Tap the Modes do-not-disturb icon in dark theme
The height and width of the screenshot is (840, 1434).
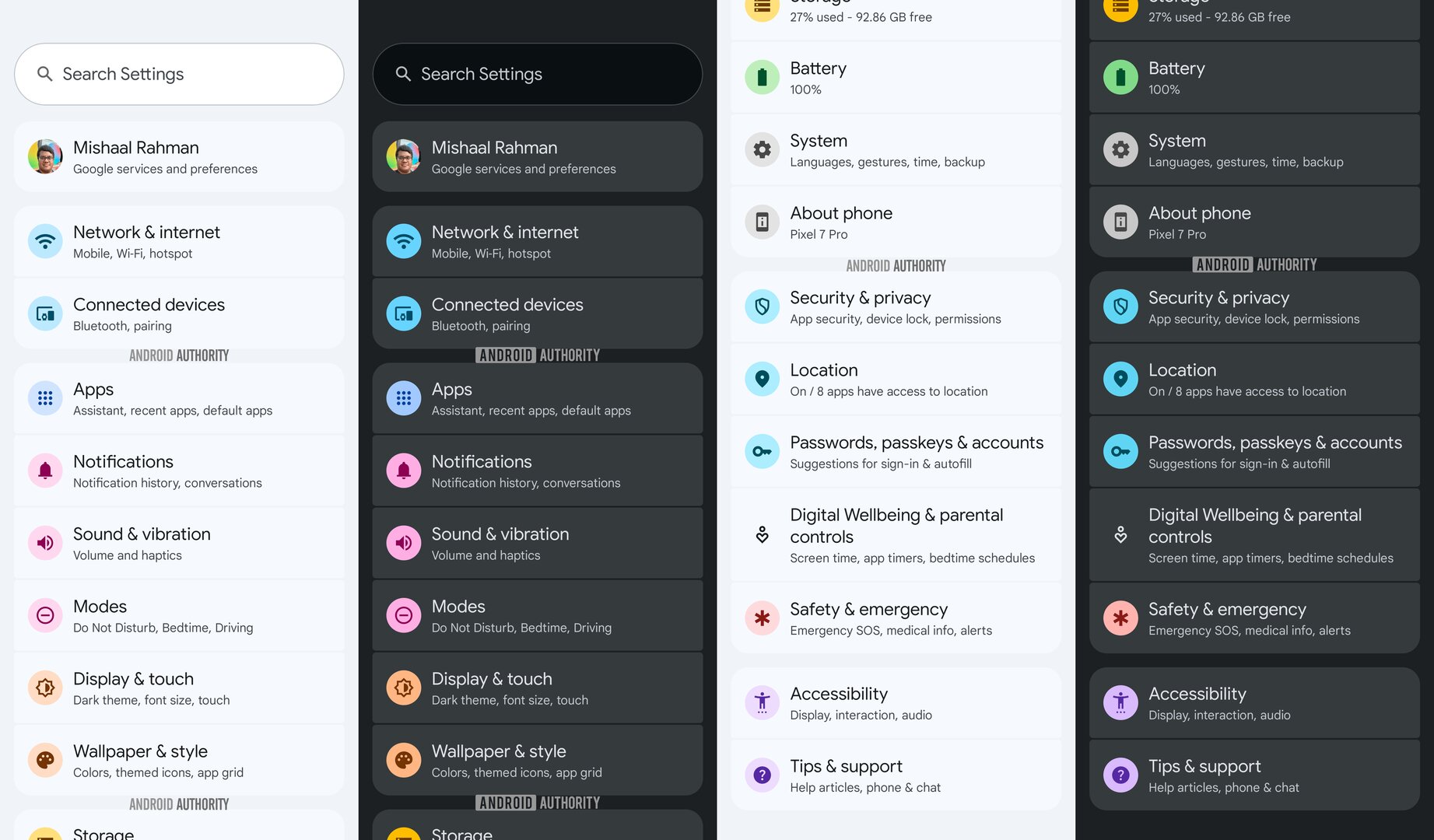tap(404, 615)
